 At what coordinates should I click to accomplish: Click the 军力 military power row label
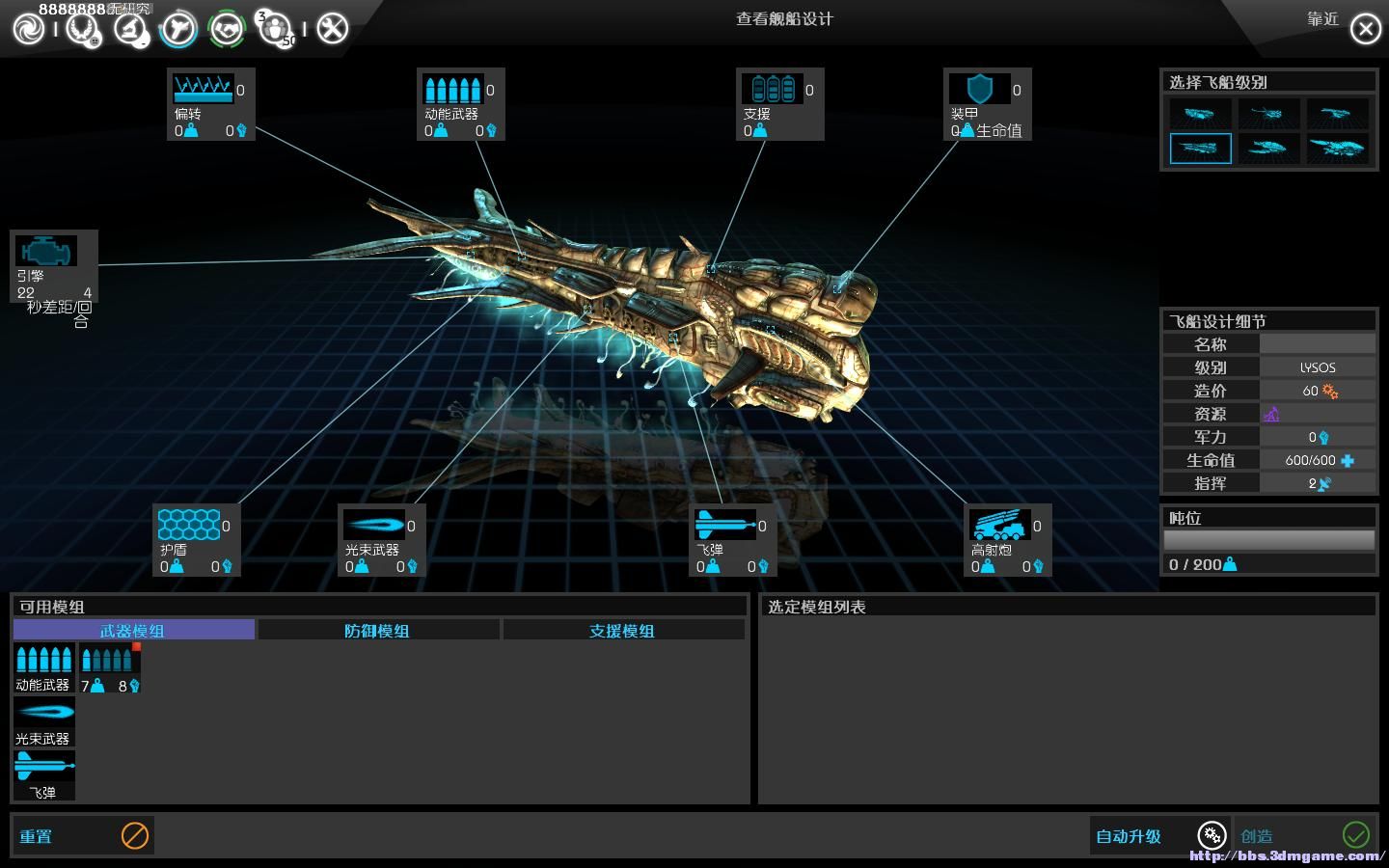(x=1210, y=437)
